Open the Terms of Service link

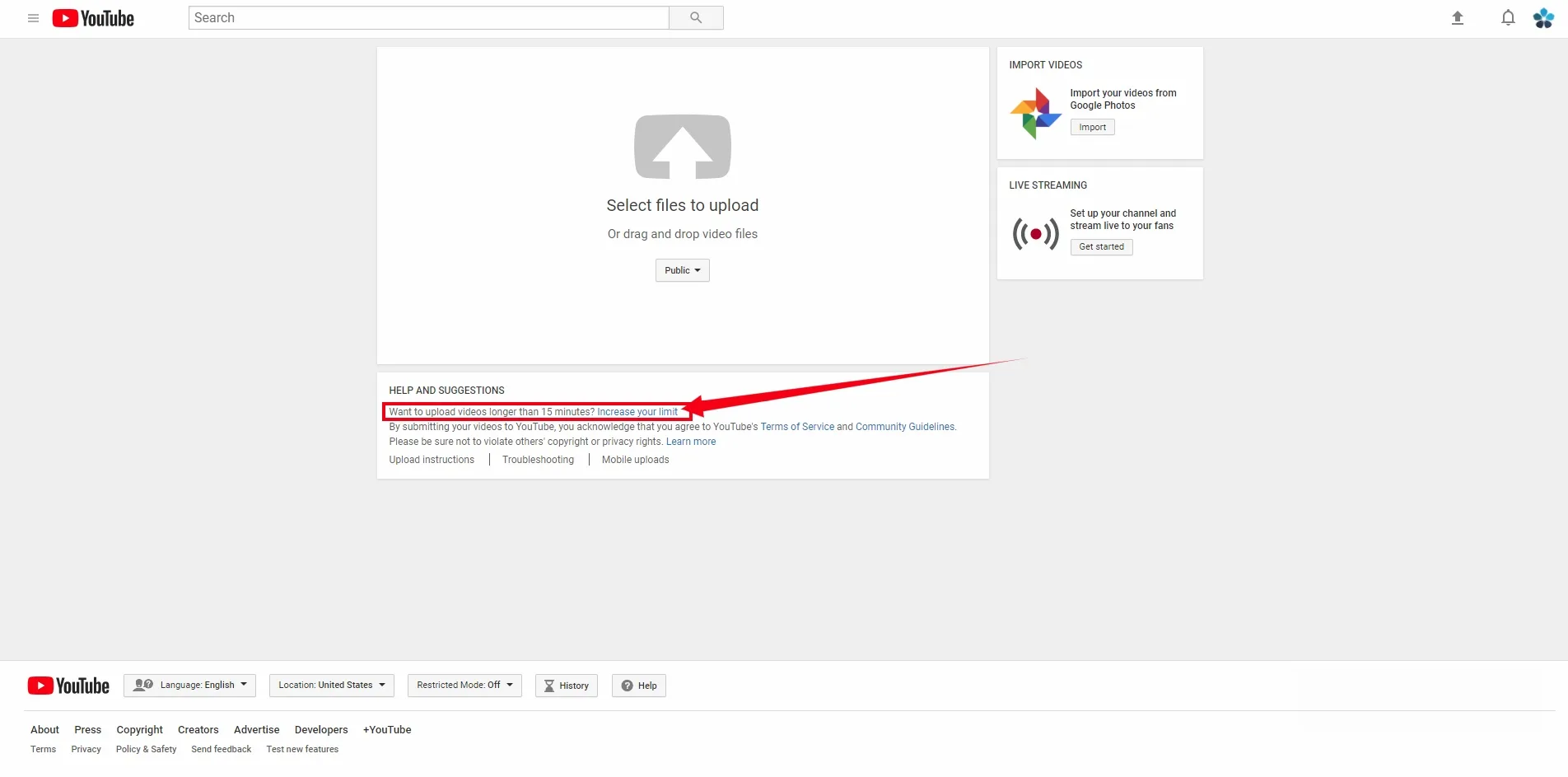tap(797, 427)
